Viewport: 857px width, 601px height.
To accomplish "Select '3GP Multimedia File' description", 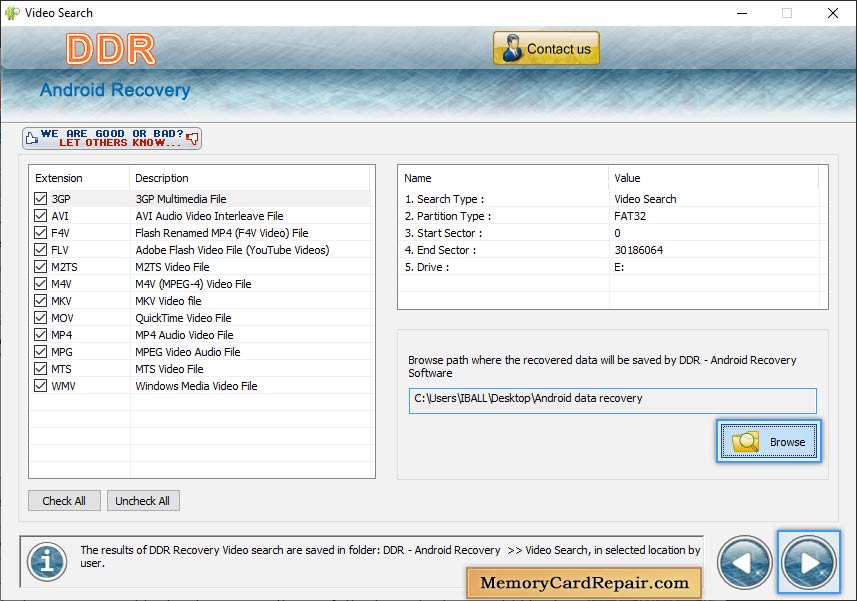I will click(x=181, y=199).
